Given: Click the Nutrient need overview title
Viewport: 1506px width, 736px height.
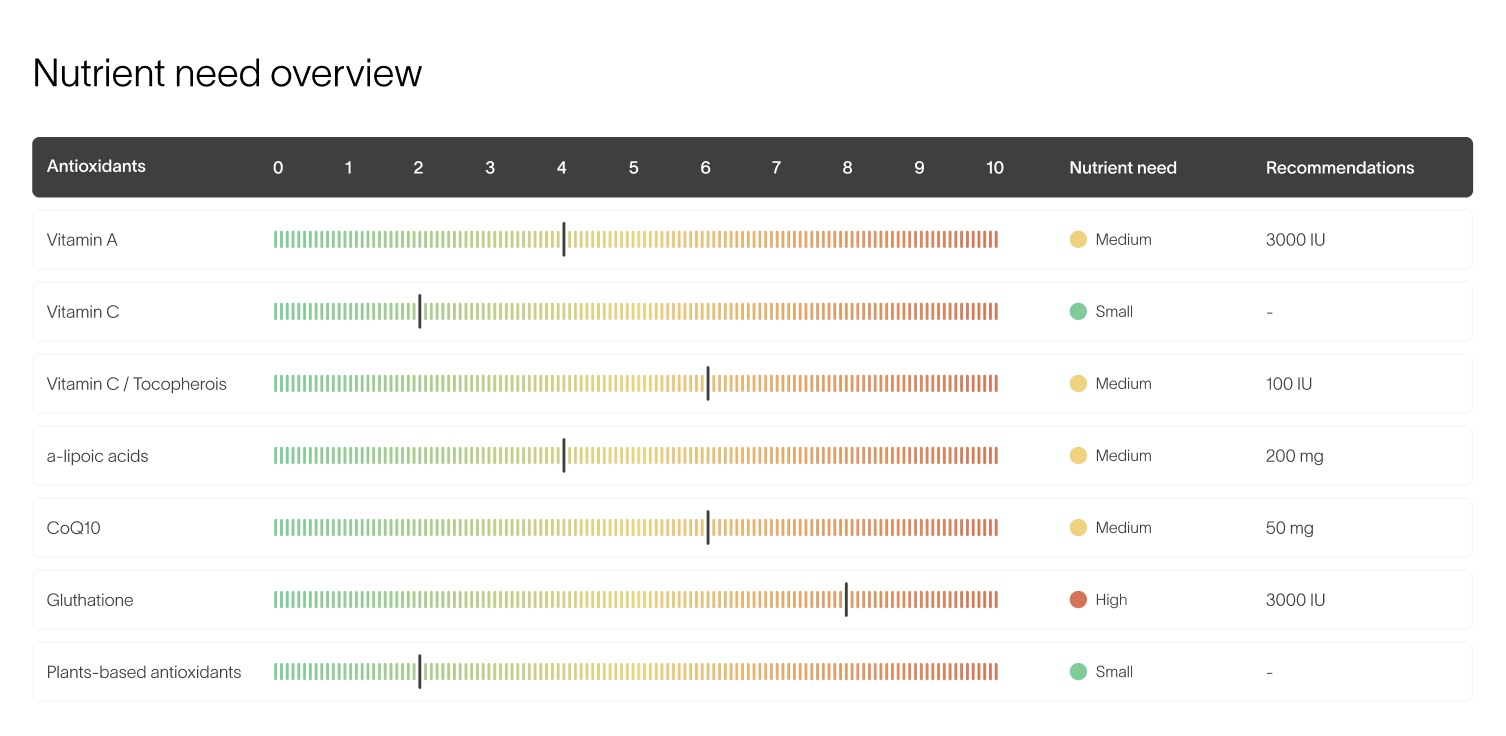Looking at the screenshot, I should (x=227, y=74).
